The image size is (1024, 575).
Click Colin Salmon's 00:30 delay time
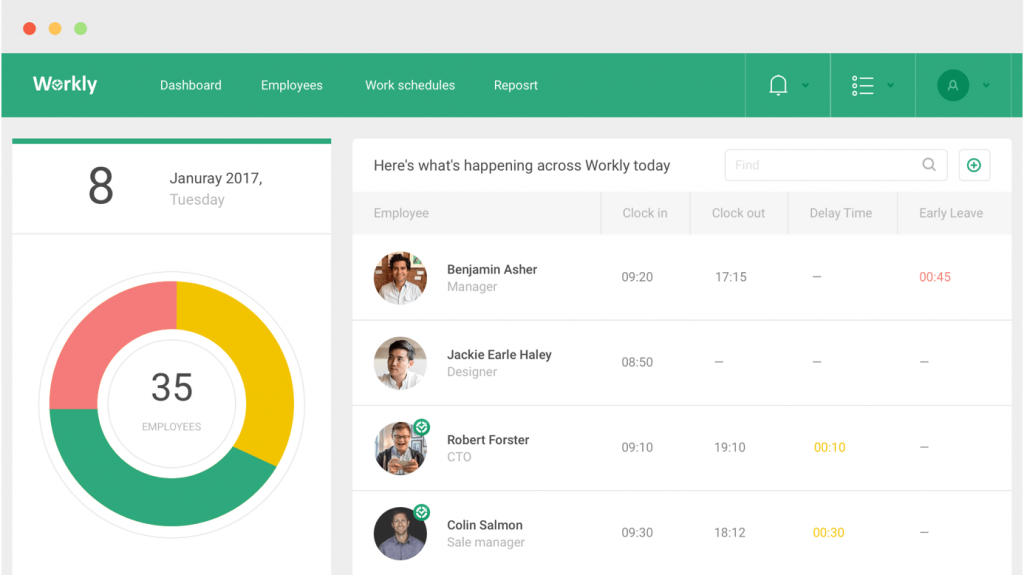828,533
